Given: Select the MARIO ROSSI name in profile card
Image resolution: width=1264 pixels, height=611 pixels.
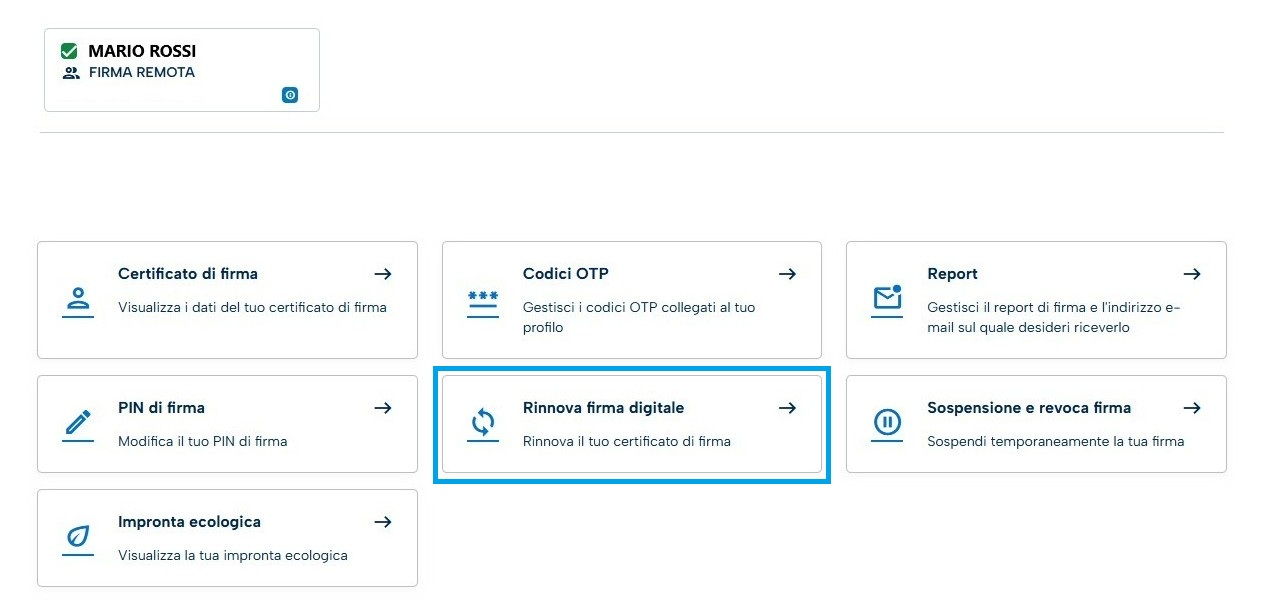Looking at the screenshot, I should 142,51.
